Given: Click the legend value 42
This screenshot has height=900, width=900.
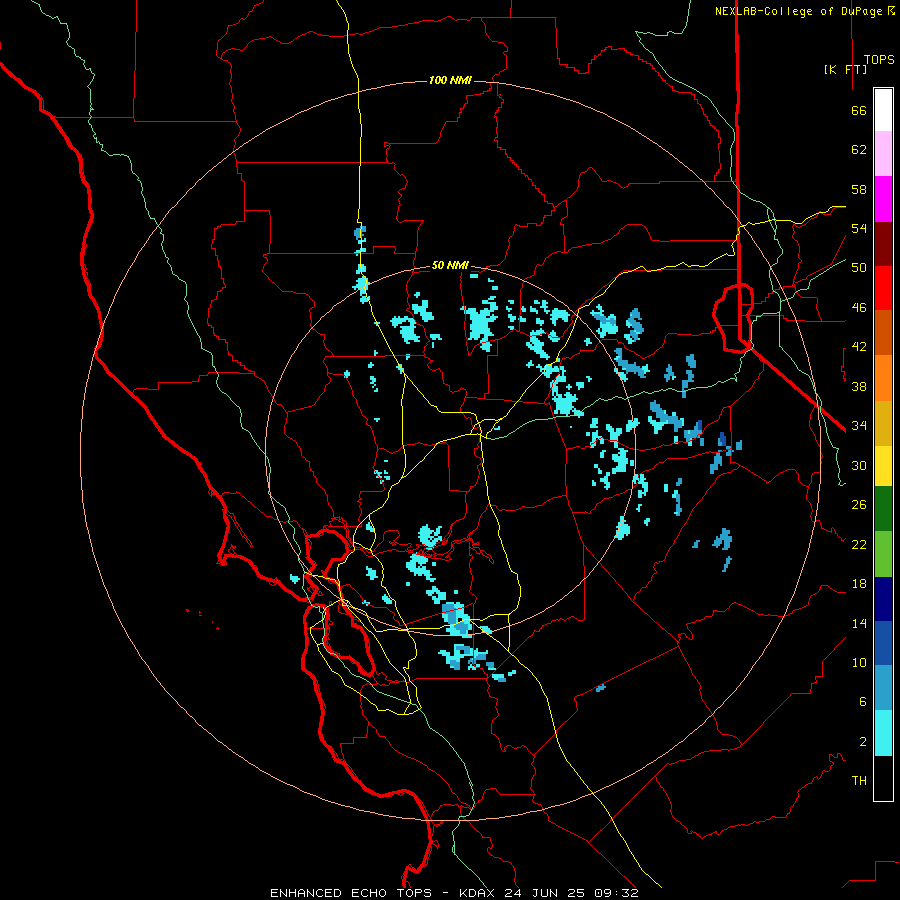Looking at the screenshot, I should coord(859,346).
